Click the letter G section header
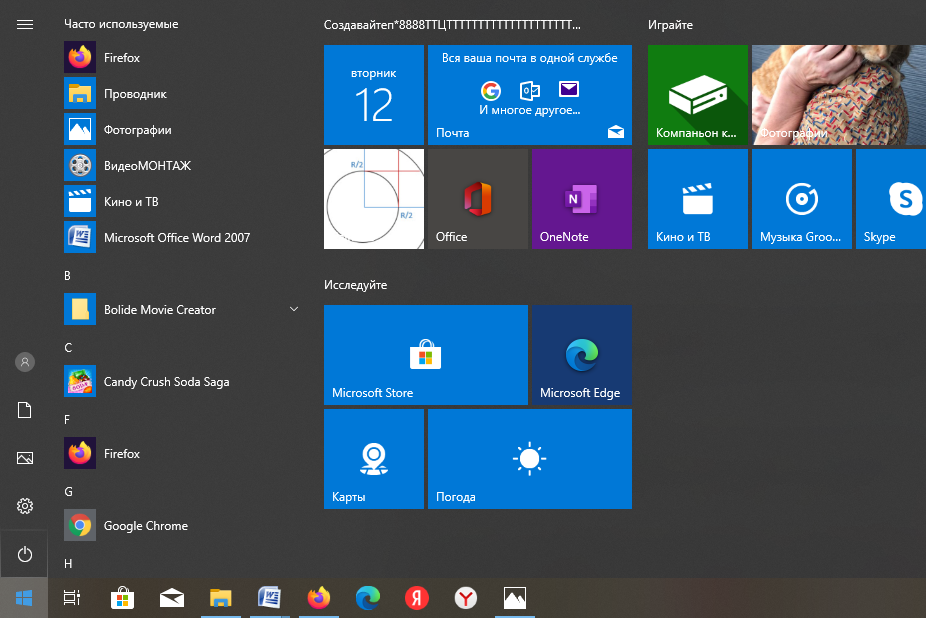The height and width of the screenshot is (618, 926). [x=69, y=492]
